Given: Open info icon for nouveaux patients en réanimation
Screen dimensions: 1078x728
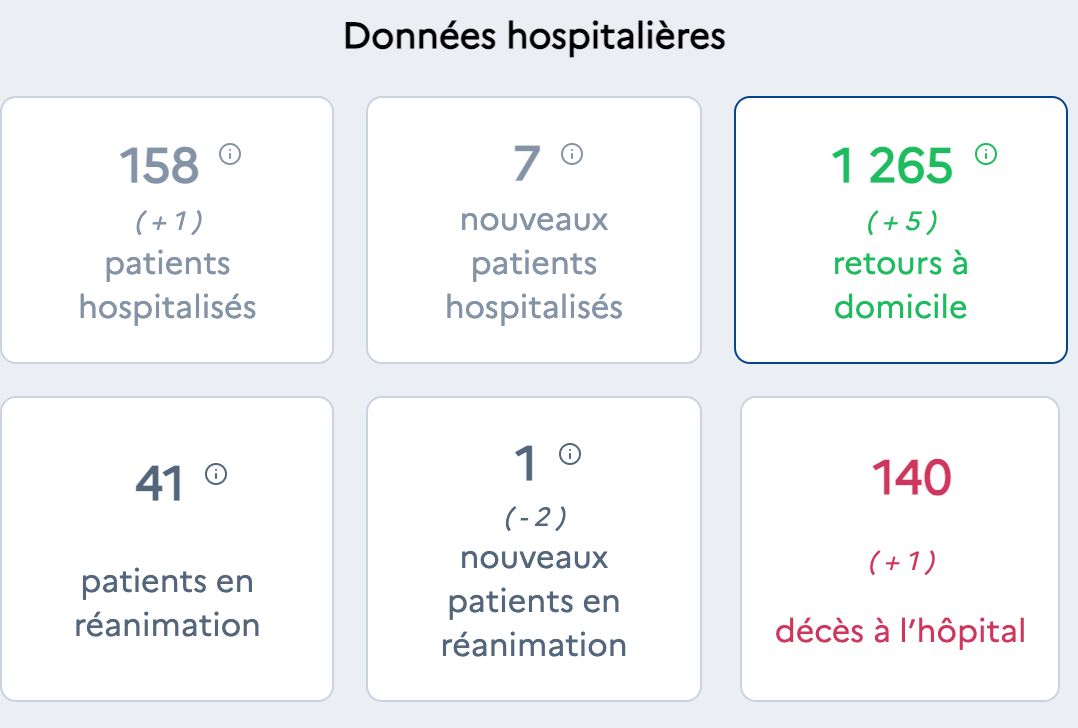Looking at the screenshot, I should [570, 454].
